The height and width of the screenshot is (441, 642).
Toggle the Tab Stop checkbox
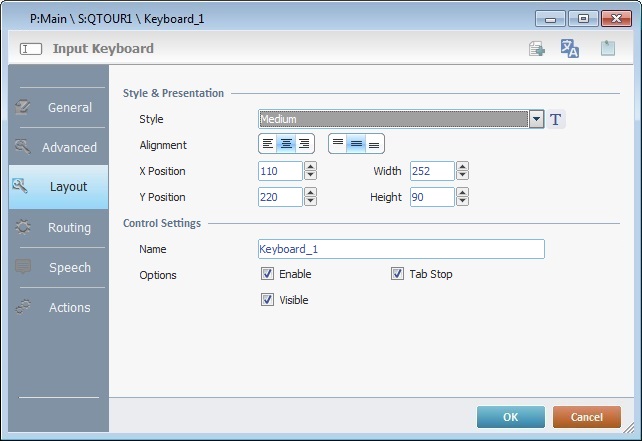[x=398, y=274]
